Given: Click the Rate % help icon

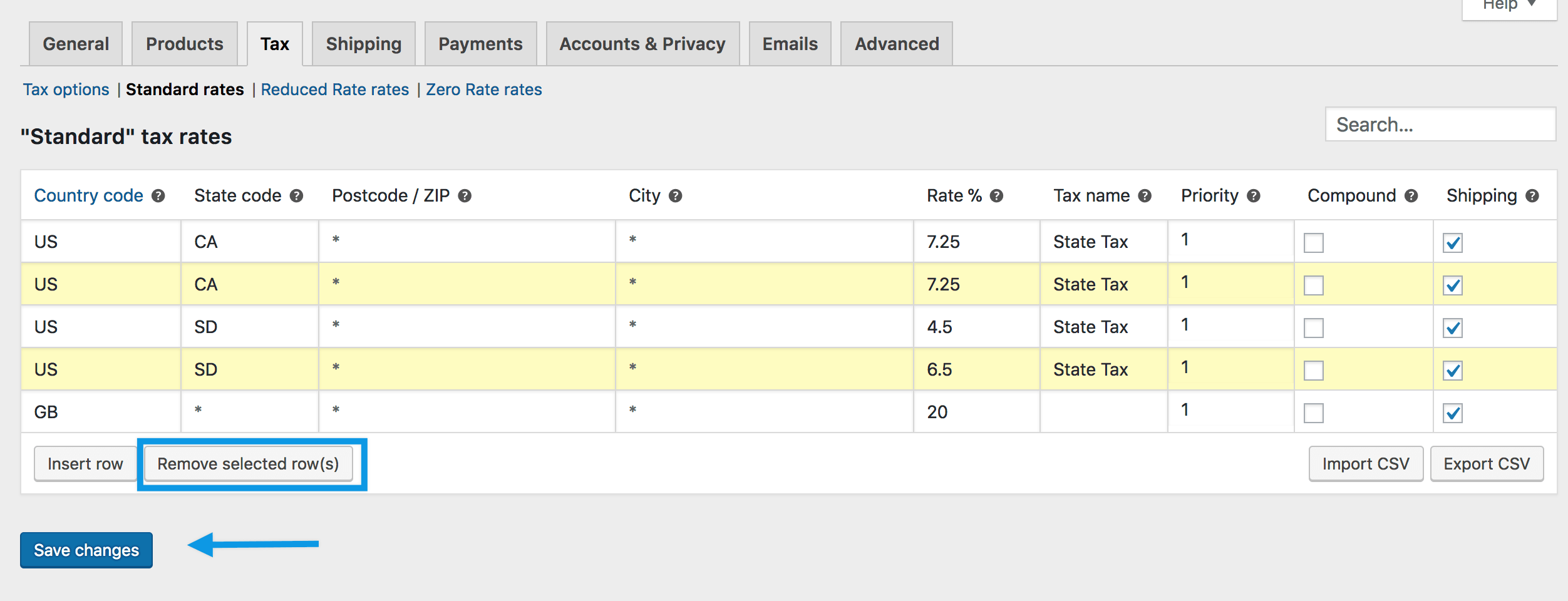Looking at the screenshot, I should pos(996,196).
